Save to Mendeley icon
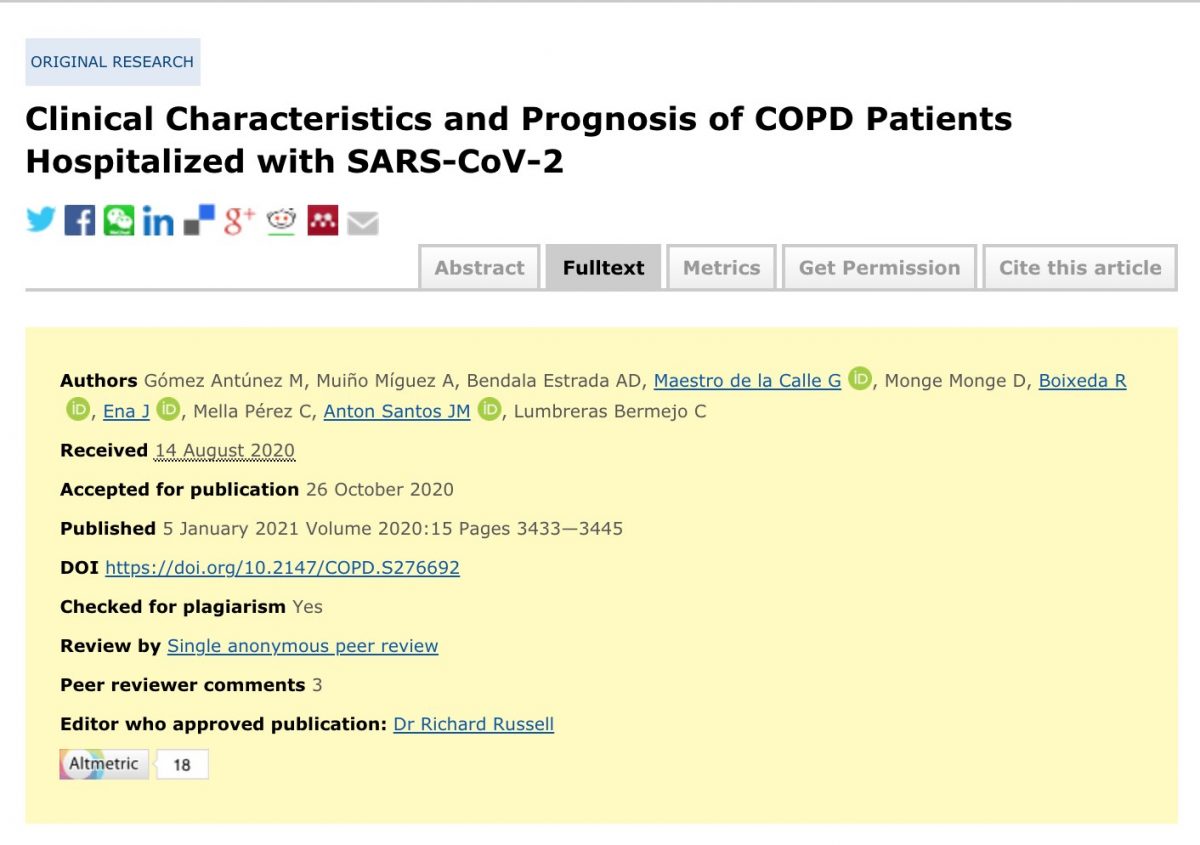Viewport: 1200px width, 845px height. click(322, 220)
